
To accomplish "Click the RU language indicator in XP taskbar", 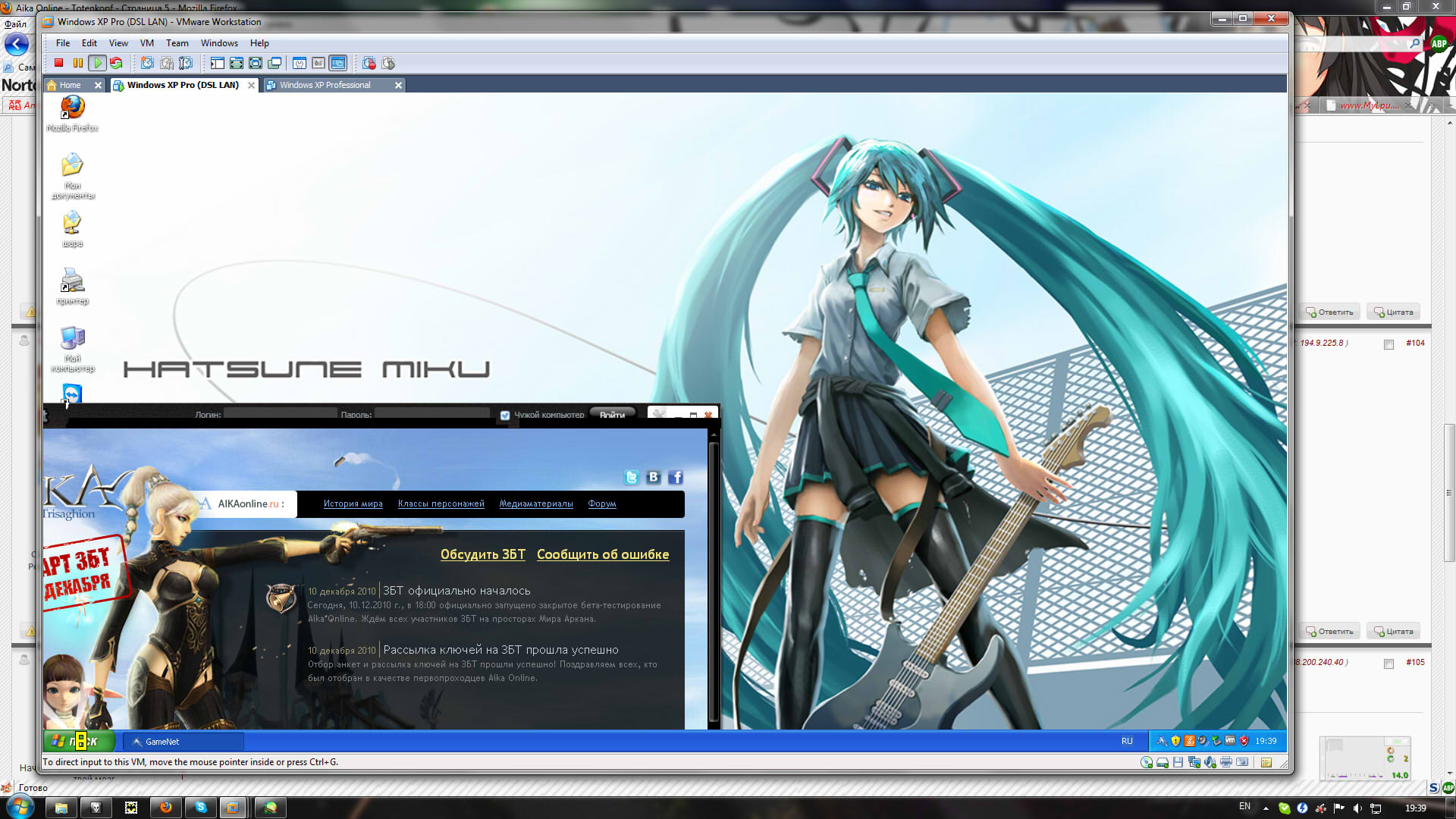I will coord(1127,742).
